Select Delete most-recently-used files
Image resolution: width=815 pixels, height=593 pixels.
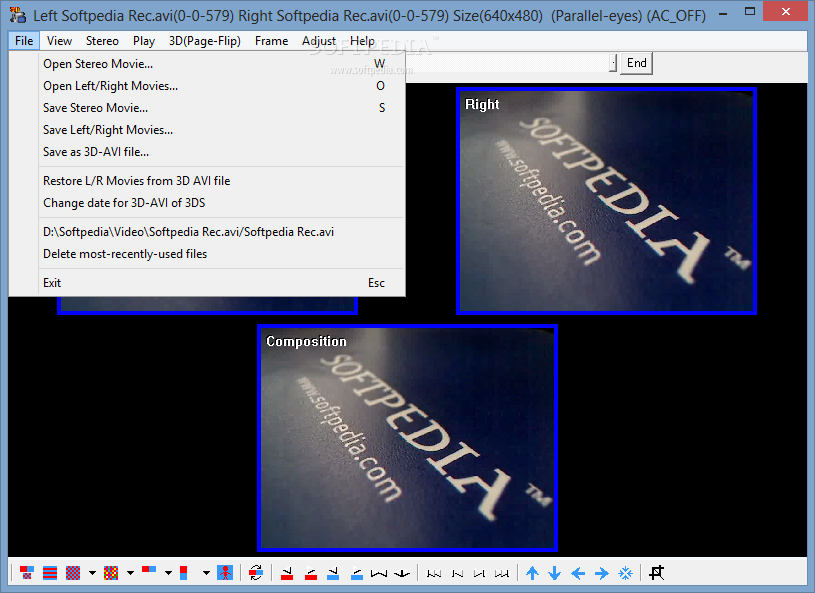pos(207,254)
